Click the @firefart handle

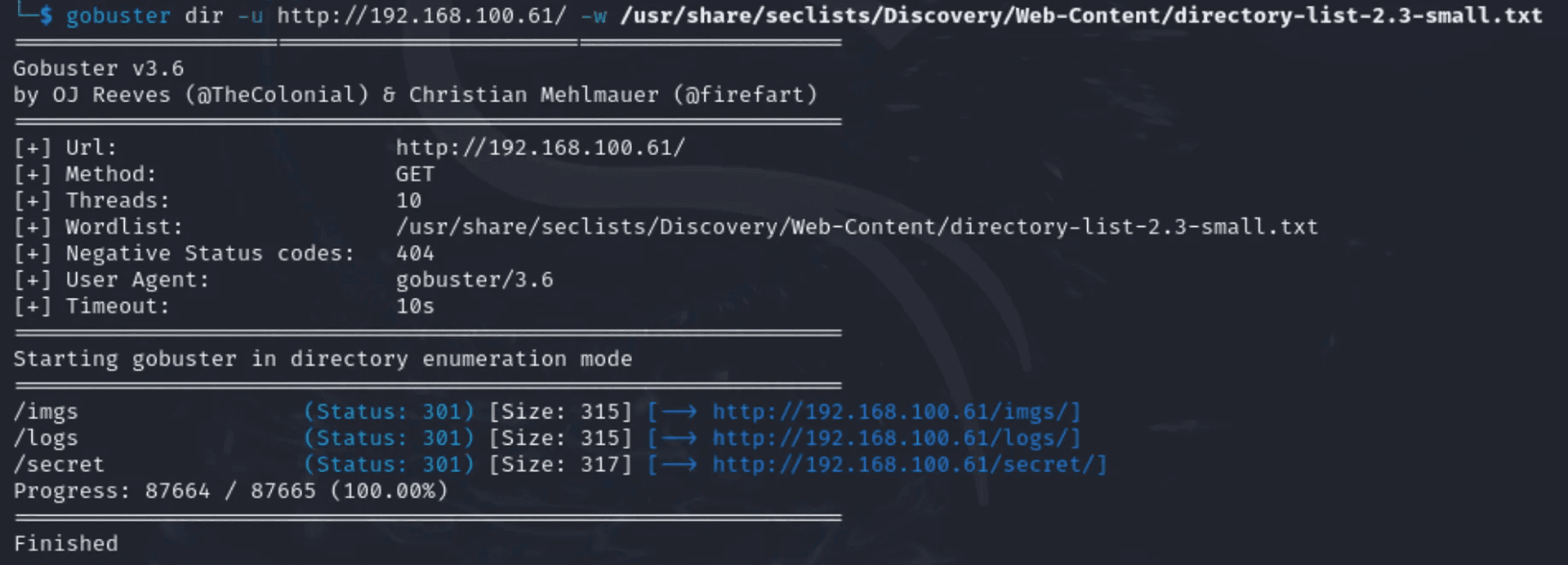[745, 95]
